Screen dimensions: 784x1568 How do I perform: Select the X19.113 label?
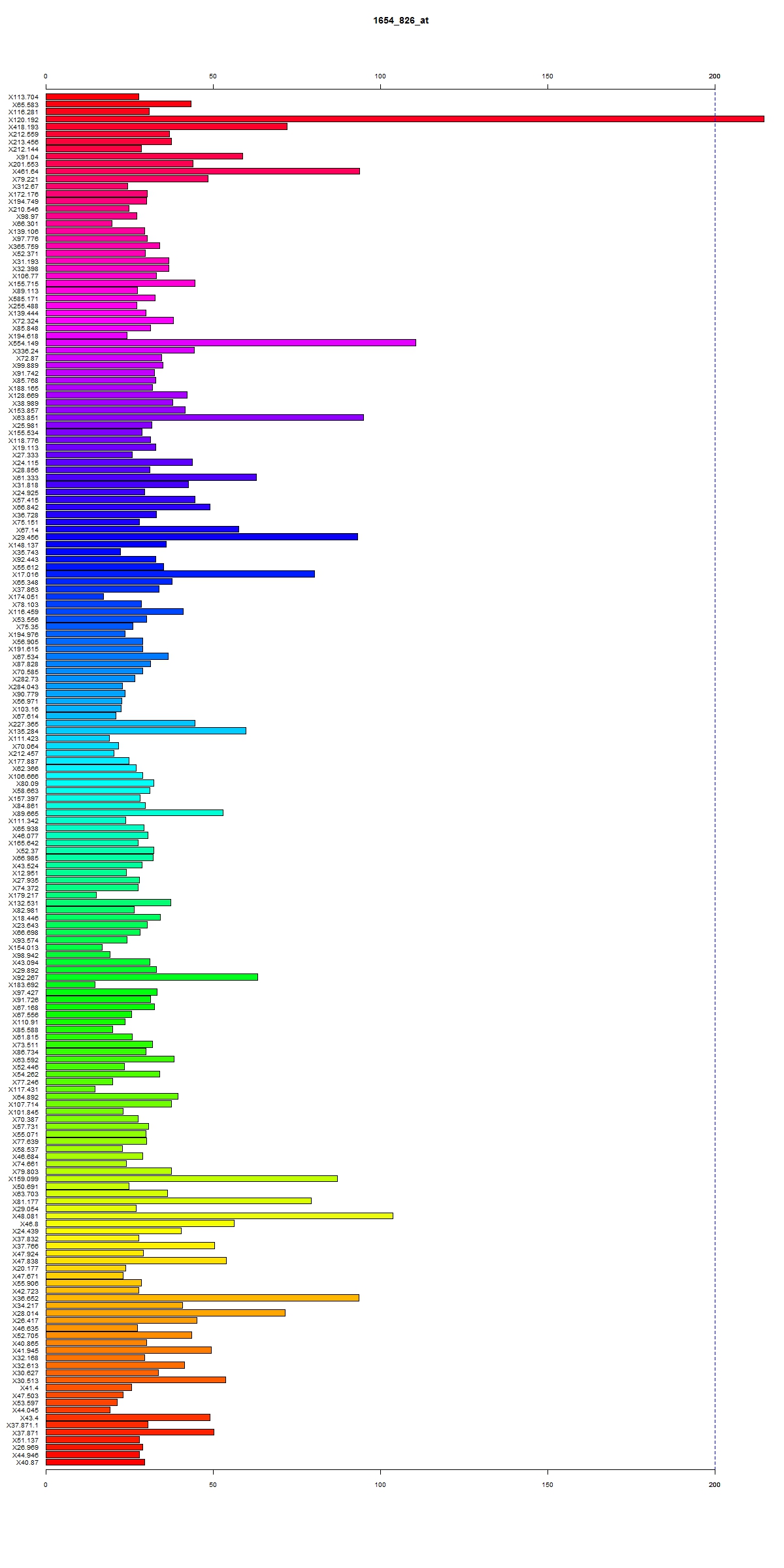tap(25, 448)
